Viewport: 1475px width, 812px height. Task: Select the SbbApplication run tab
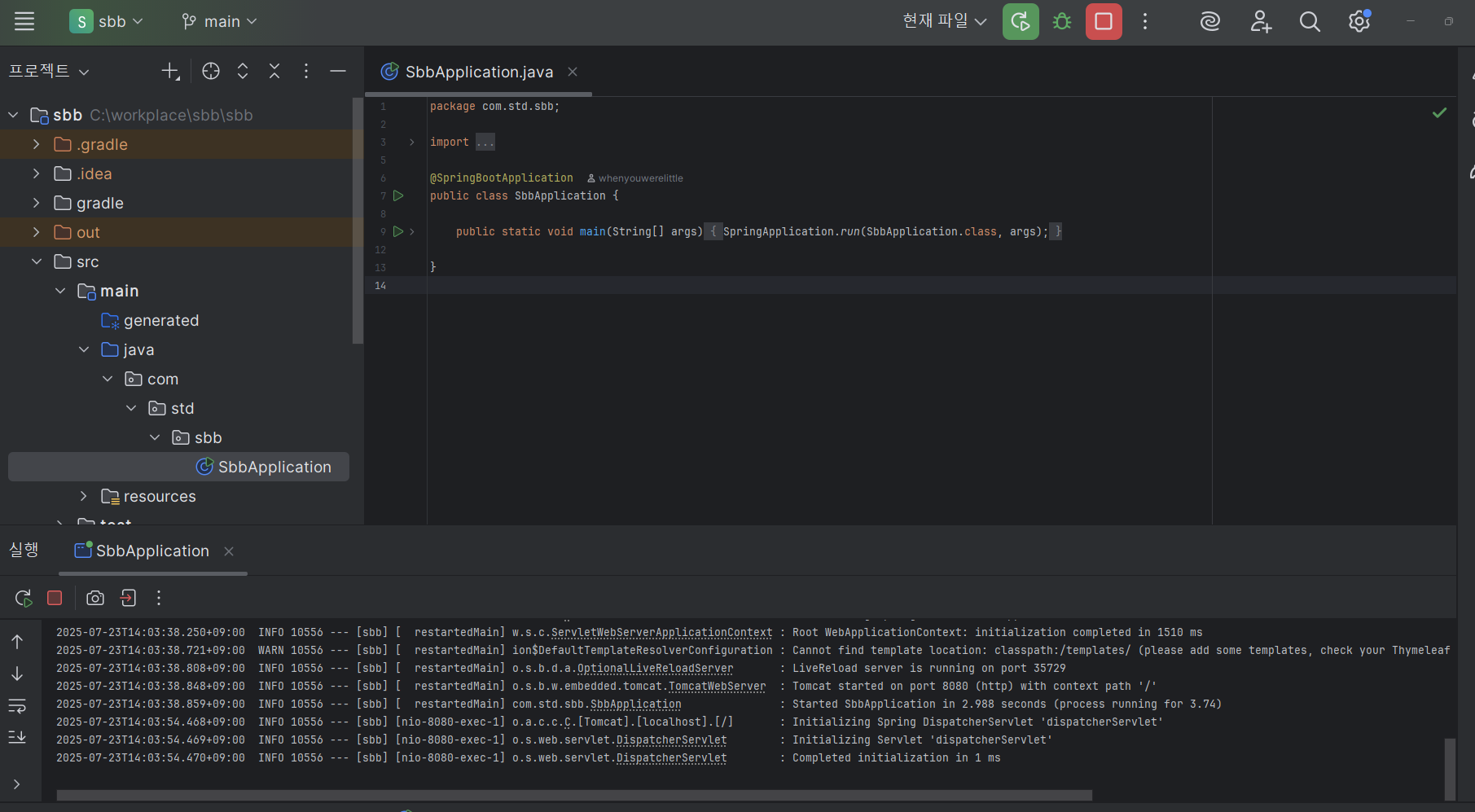pyautogui.click(x=152, y=551)
